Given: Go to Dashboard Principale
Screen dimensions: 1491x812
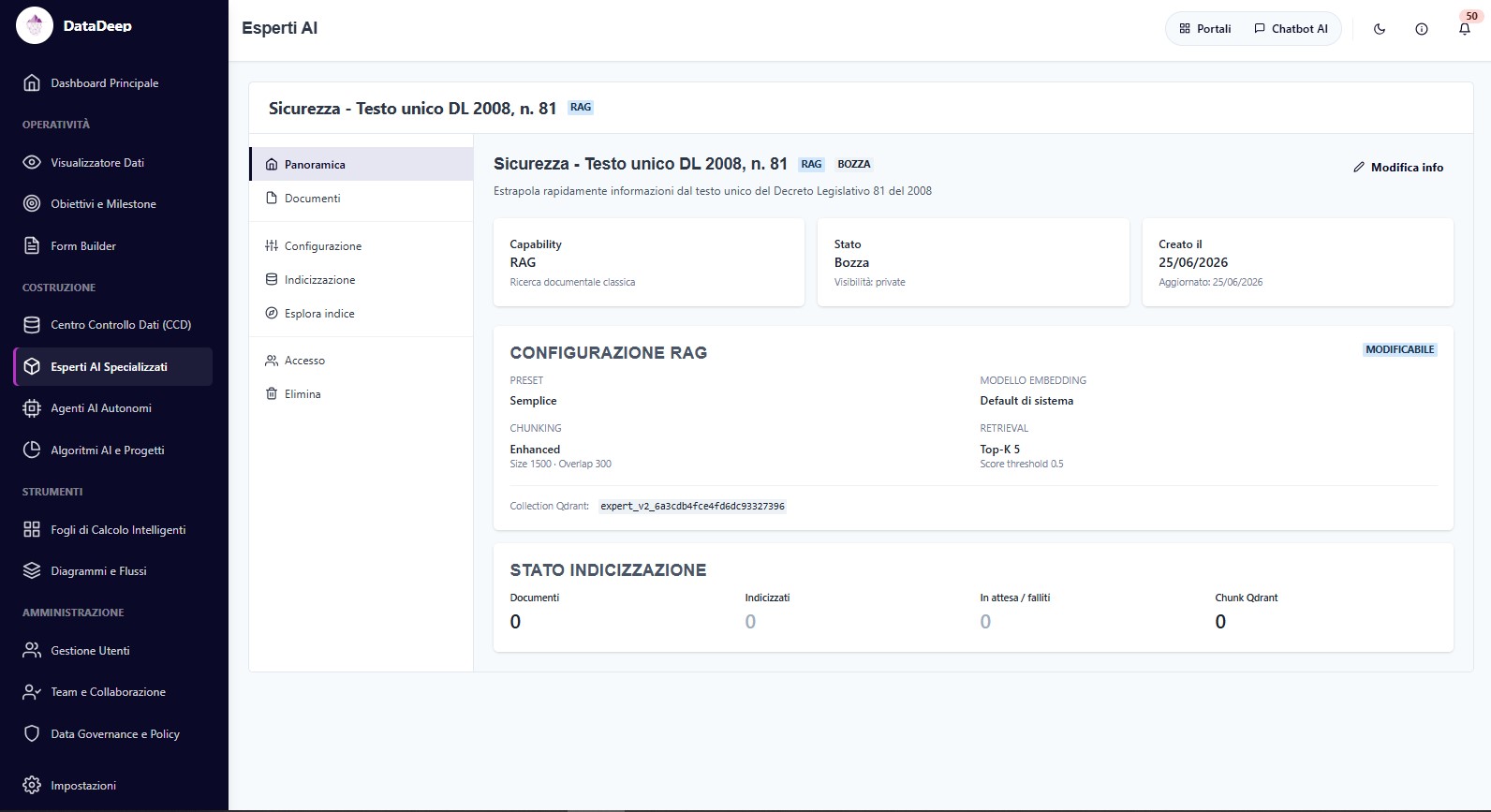Looking at the screenshot, I should point(113,83).
